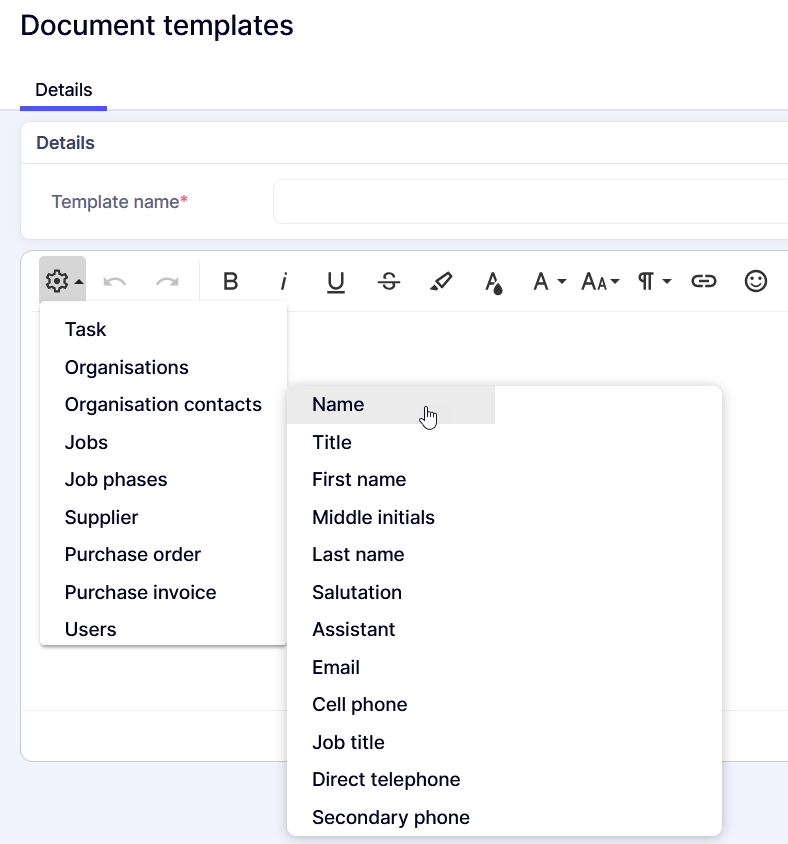This screenshot has height=844, width=788.
Task: Expand the font size dropdown
Action: pos(601,282)
